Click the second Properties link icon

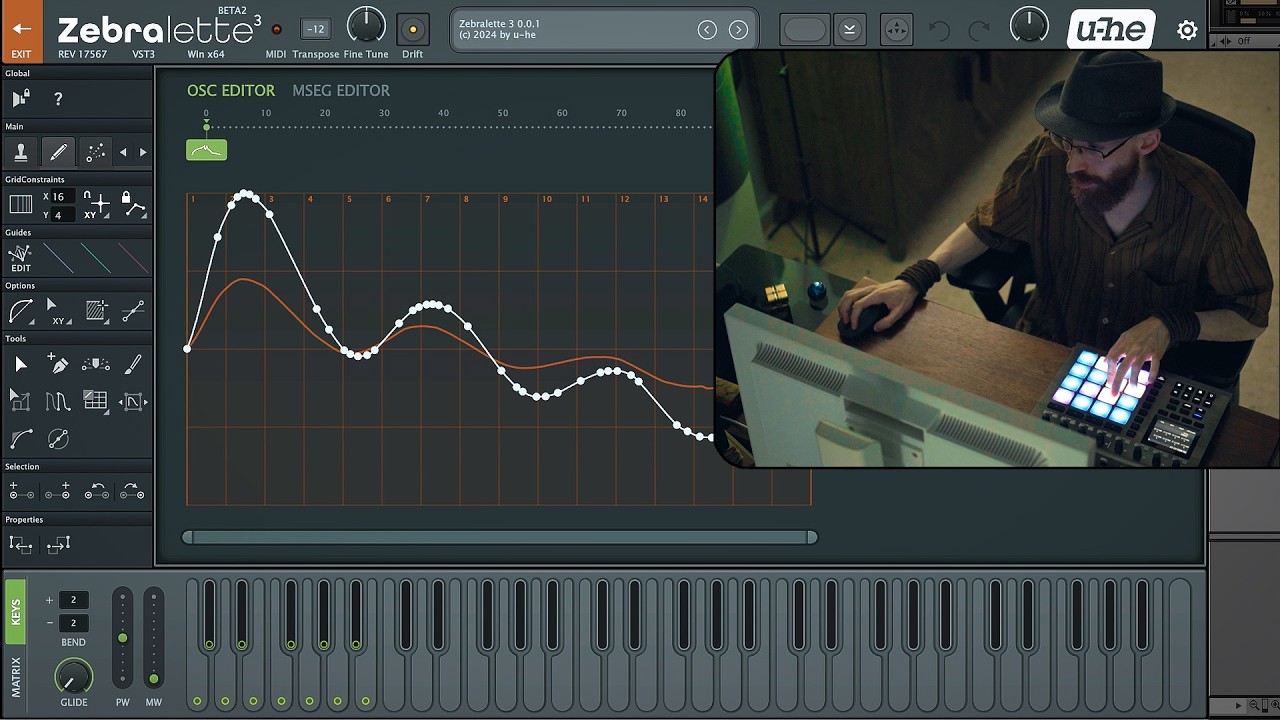point(58,544)
